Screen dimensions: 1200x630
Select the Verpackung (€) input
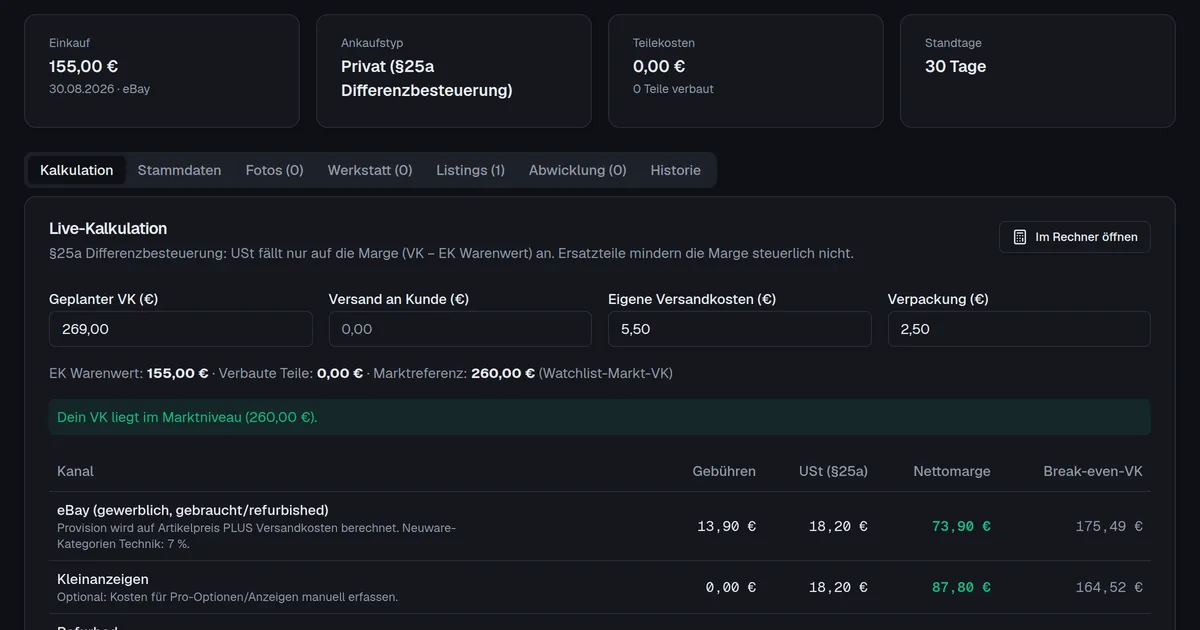point(1019,329)
